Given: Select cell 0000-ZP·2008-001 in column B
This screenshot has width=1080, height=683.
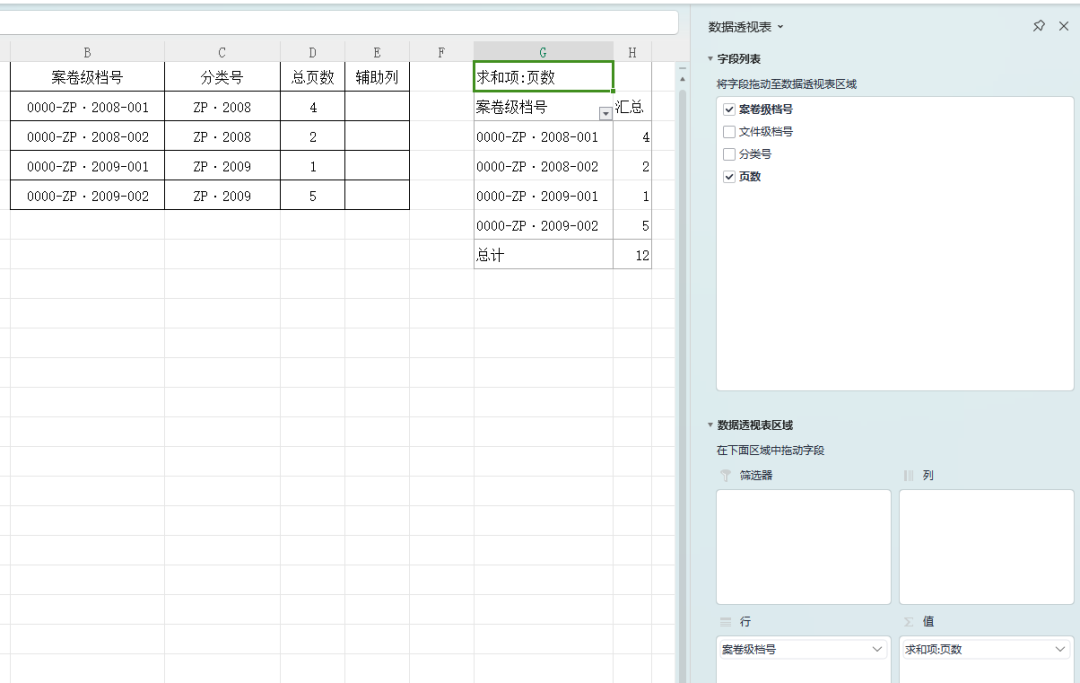Looking at the screenshot, I should pos(87,107).
